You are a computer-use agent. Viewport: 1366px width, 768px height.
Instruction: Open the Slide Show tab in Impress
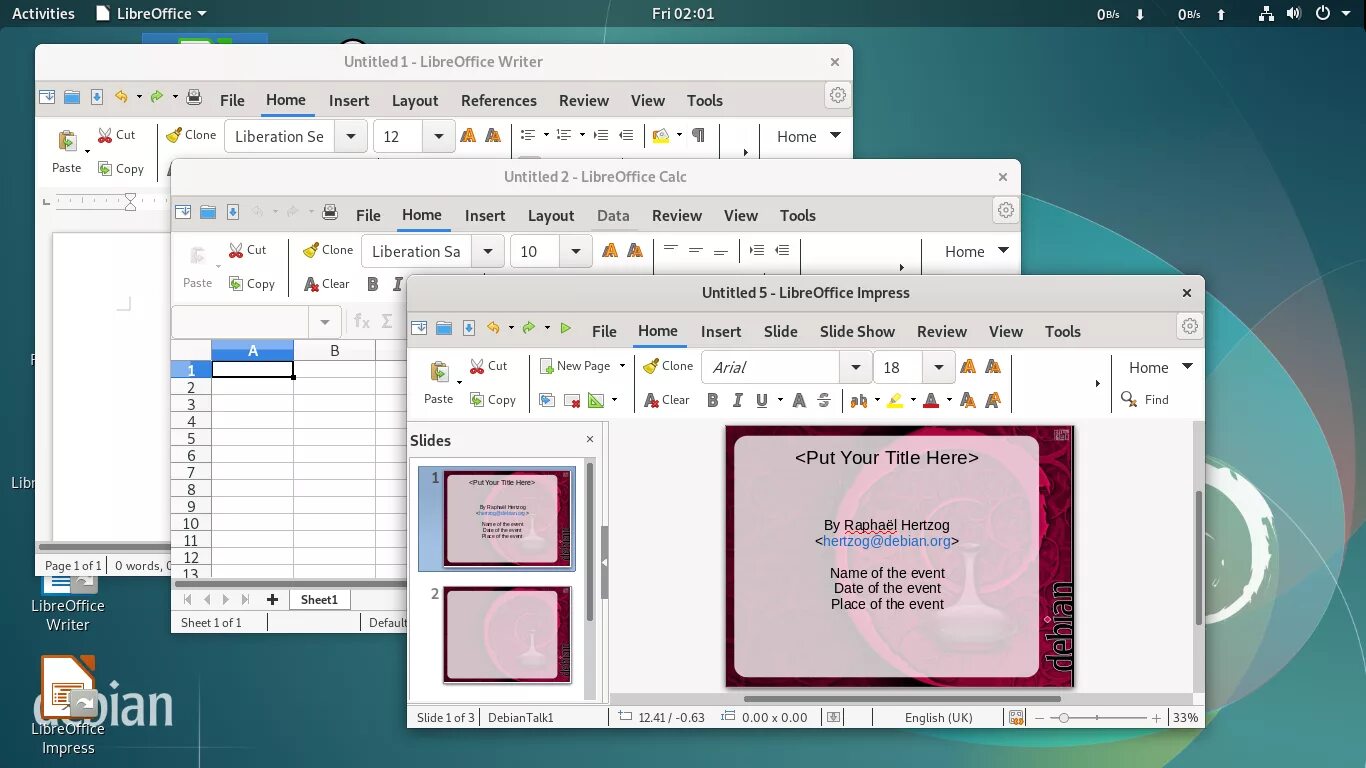point(857,331)
